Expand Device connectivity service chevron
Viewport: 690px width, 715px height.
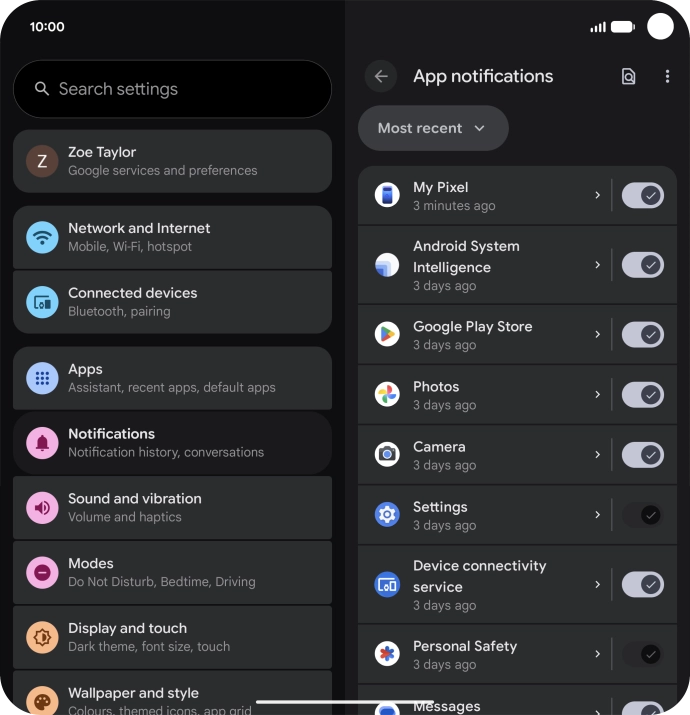(x=597, y=585)
